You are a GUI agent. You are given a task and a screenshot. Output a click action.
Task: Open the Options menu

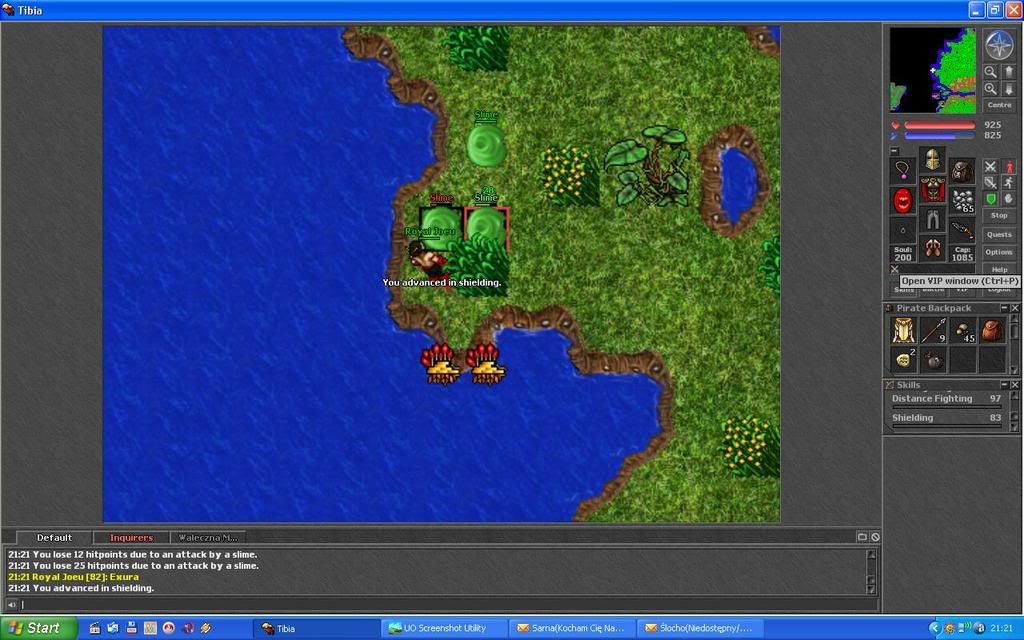point(999,252)
